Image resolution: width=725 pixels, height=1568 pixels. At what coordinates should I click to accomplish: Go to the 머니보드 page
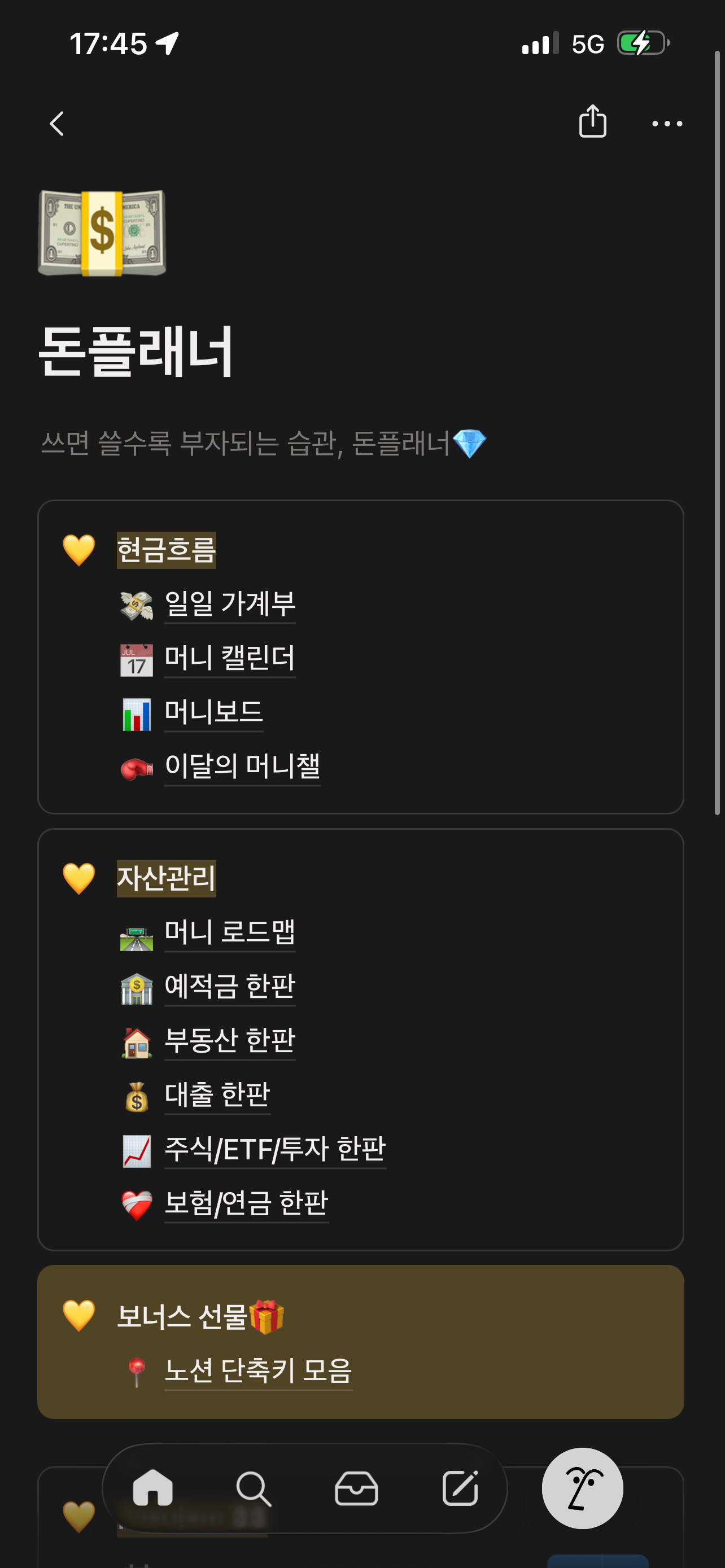(213, 712)
